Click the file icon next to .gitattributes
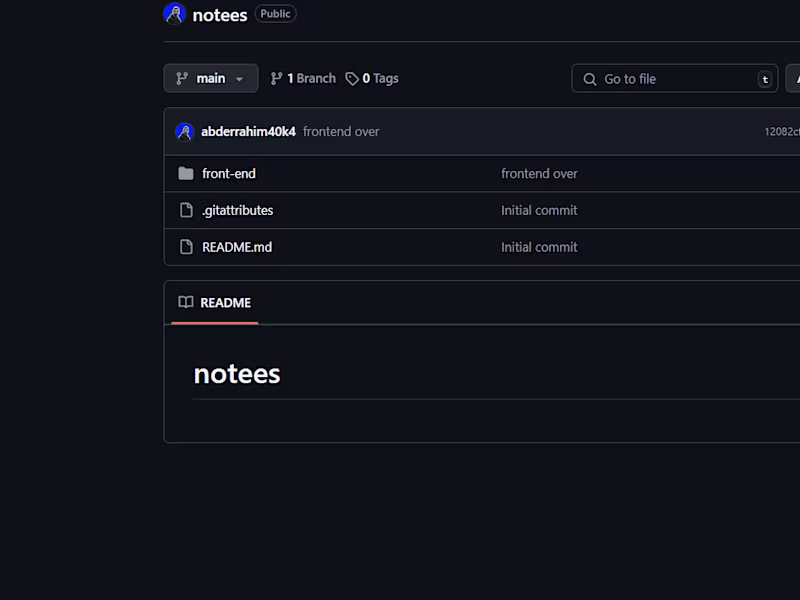 point(187,210)
